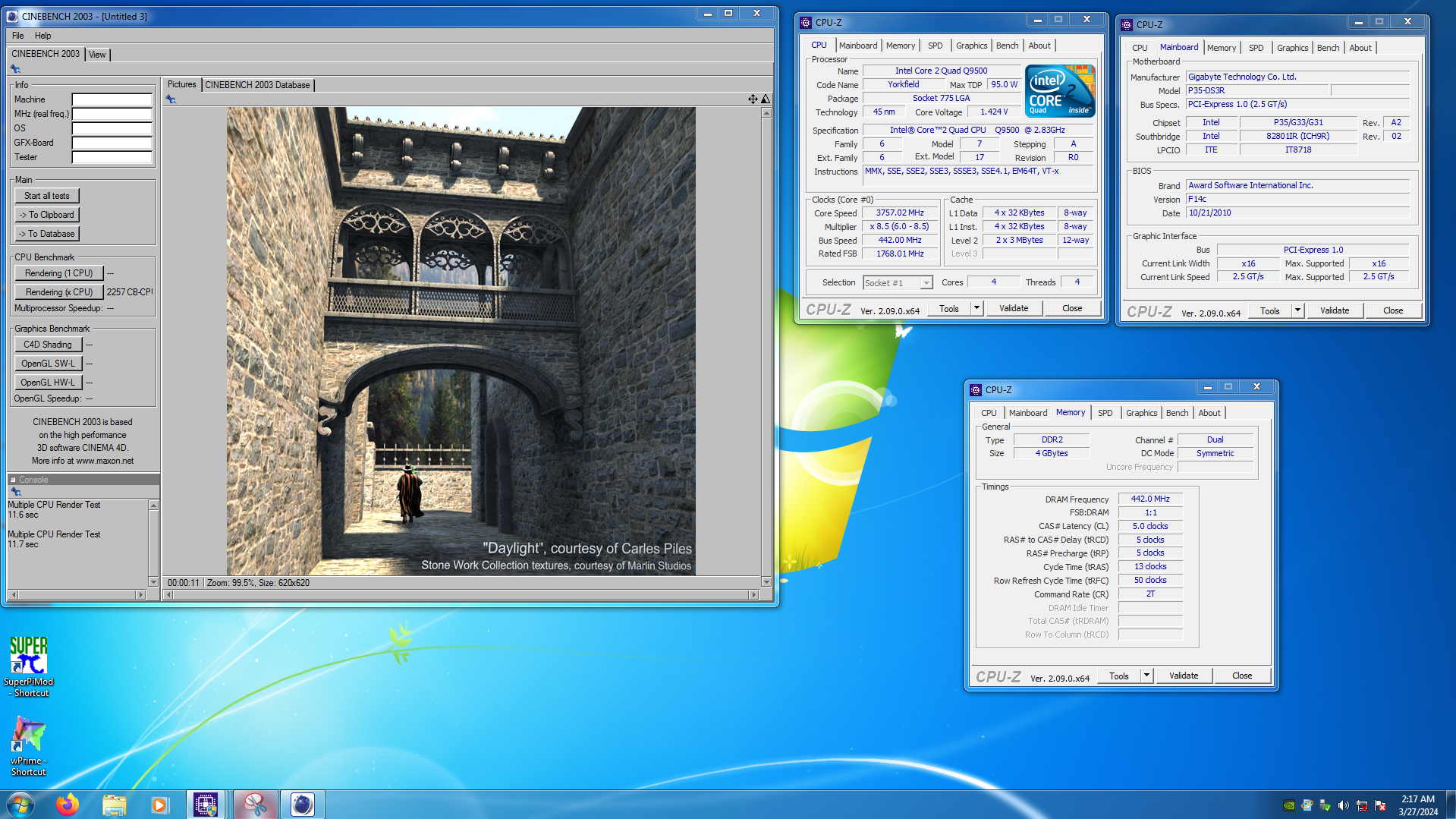Click the Tester input field
This screenshot has height=819, width=1456.
pos(112,157)
